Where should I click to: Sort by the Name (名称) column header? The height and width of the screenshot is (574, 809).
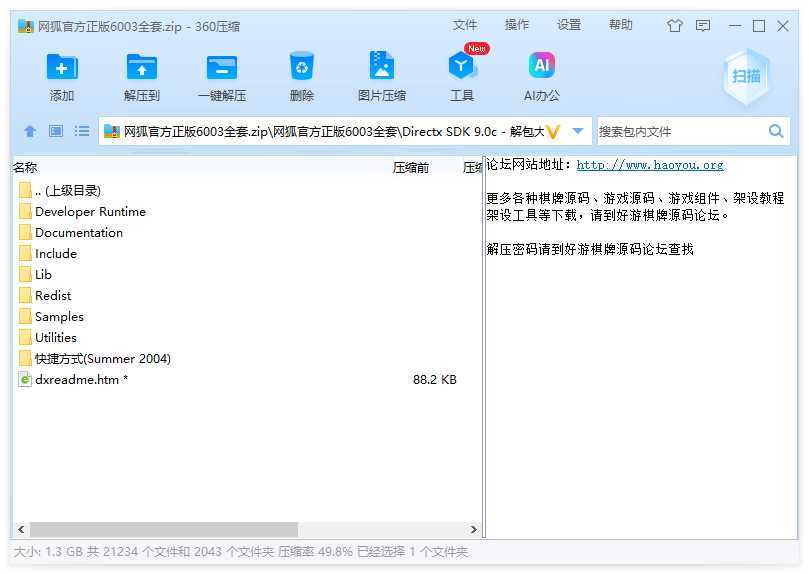25,168
